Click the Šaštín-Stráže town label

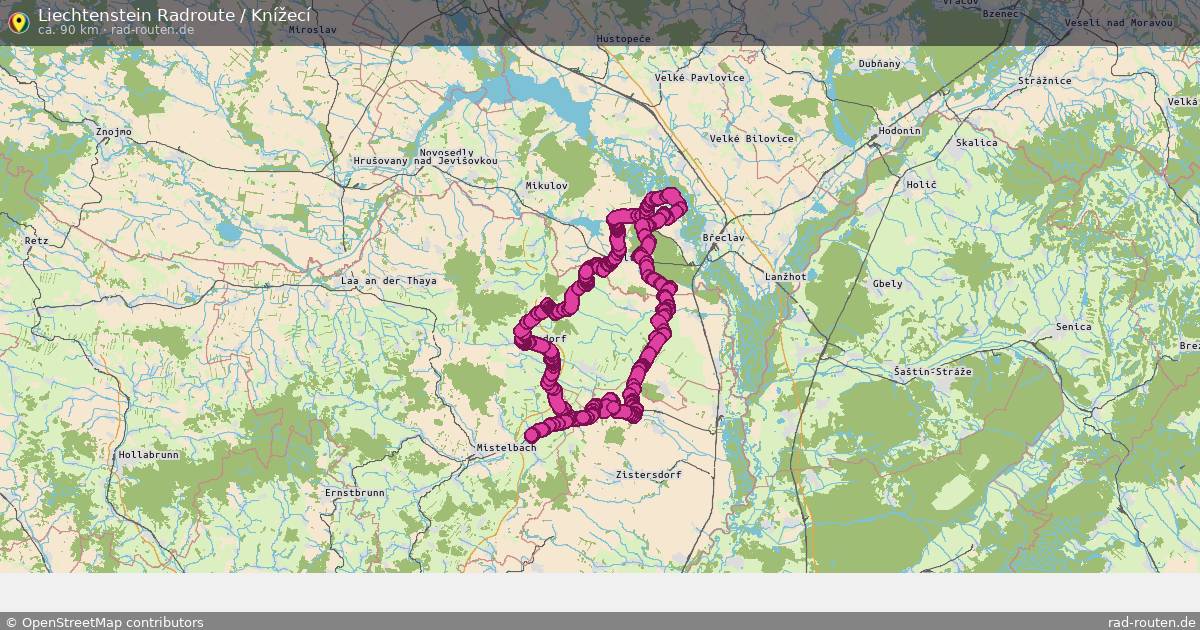[x=933, y=372]
